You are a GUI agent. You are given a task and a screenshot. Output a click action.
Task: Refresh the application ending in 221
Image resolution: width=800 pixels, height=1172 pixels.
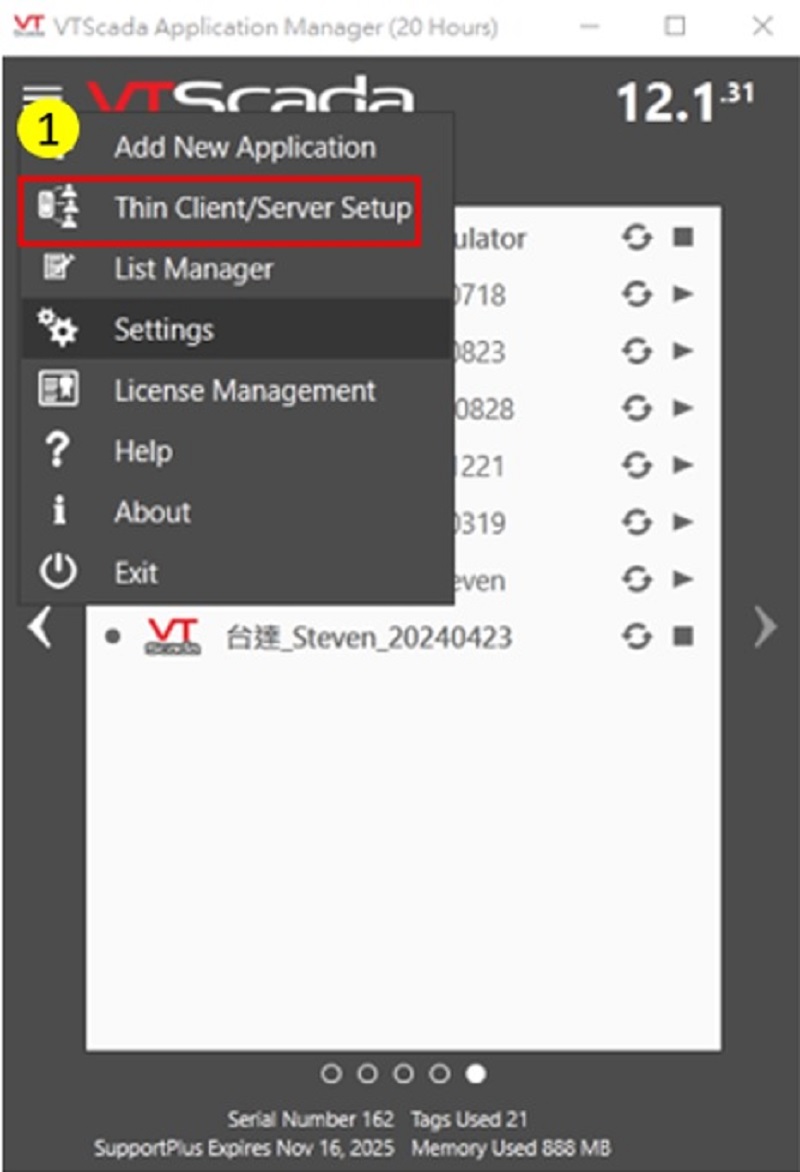pyautogui.click(x=636, y=466)
